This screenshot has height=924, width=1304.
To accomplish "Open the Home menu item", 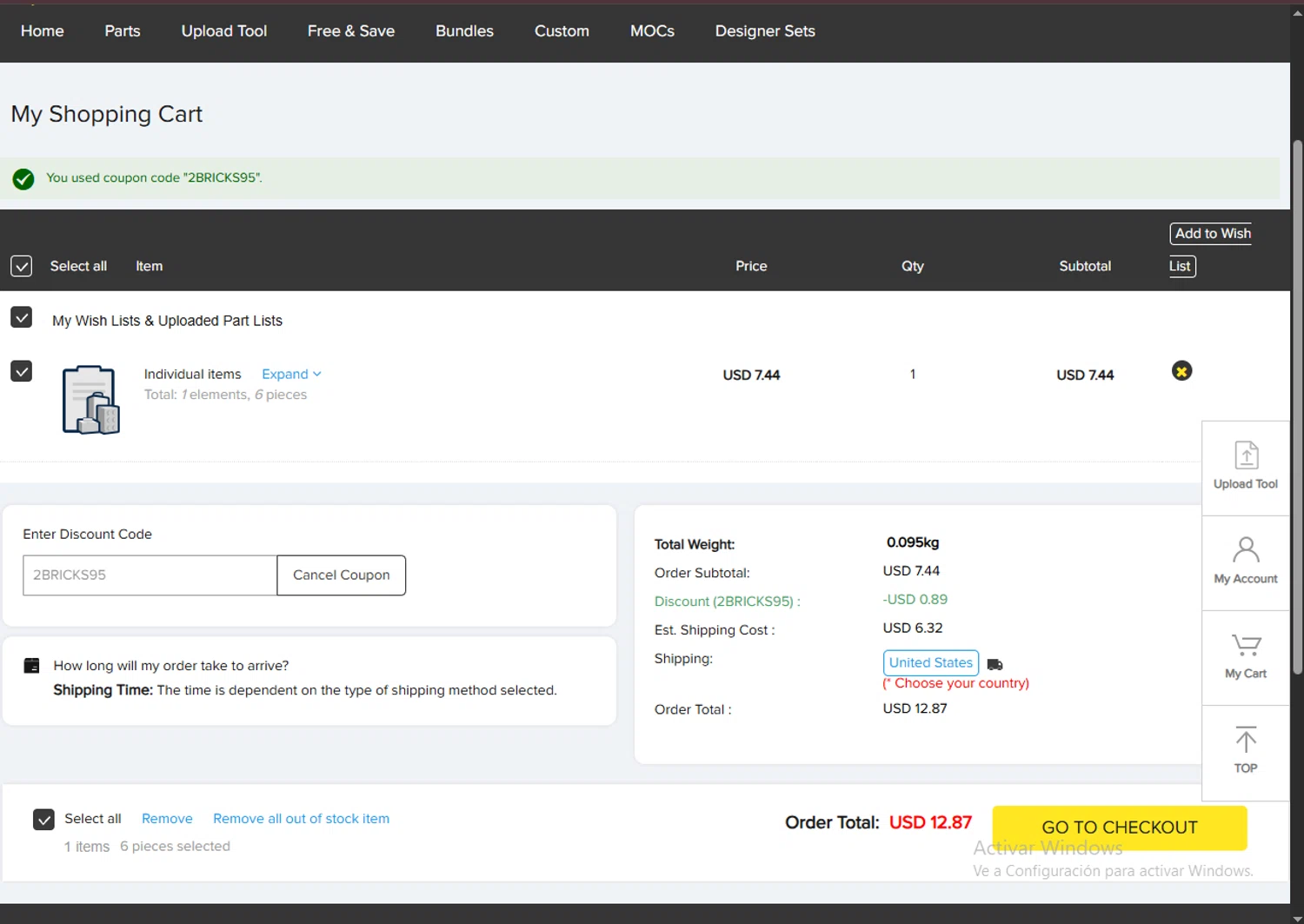I will [43, 31].
